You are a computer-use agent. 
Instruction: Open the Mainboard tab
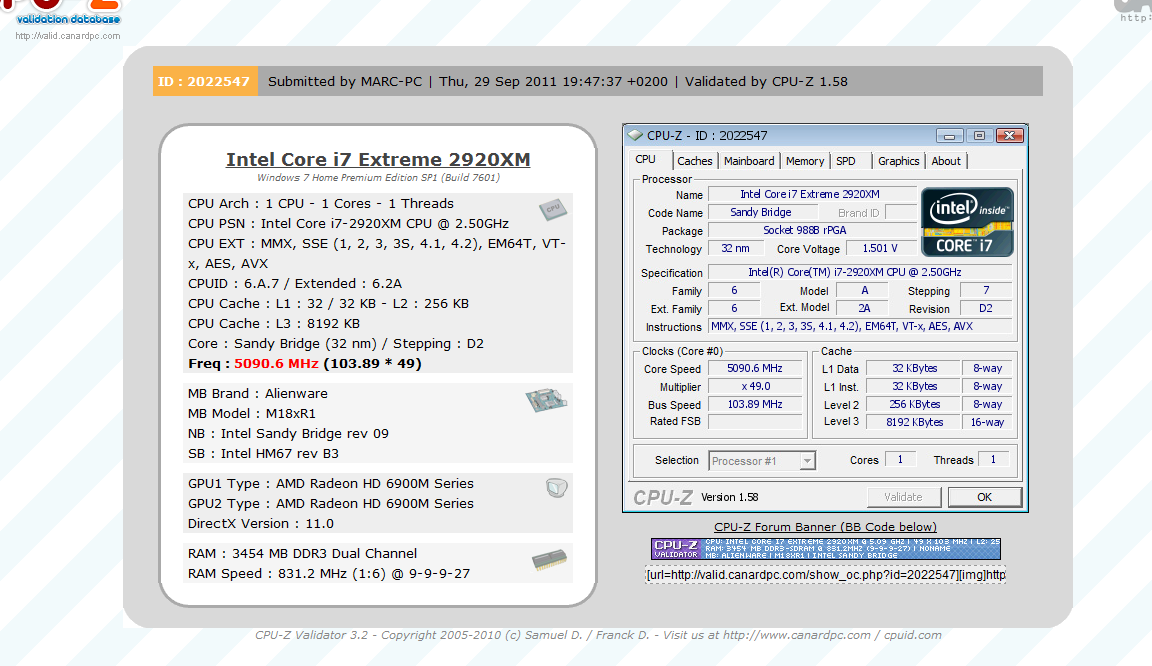point(749,161)
